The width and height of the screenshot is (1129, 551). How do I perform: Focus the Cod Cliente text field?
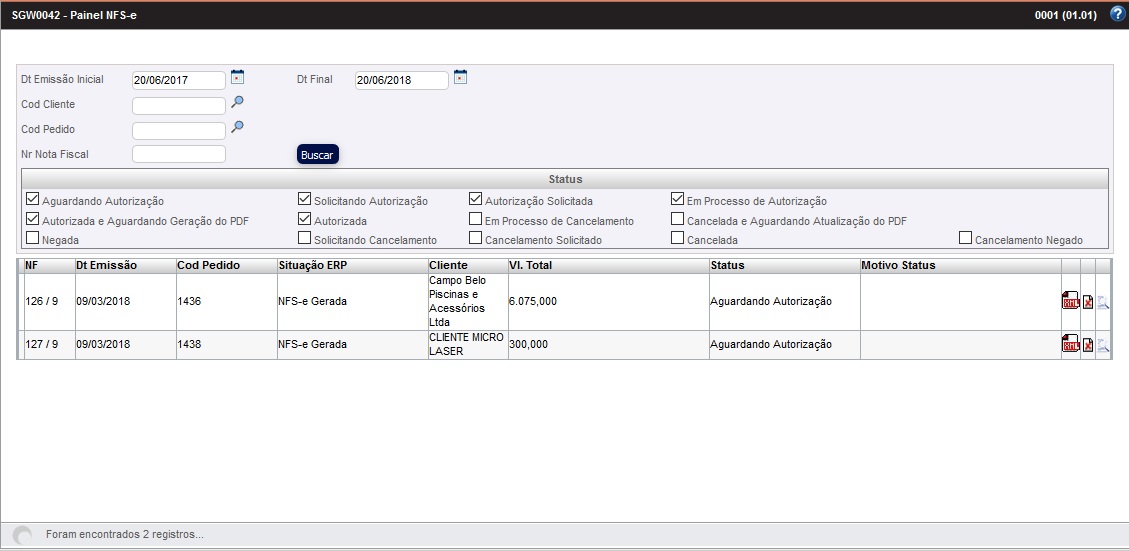point(179,105)
